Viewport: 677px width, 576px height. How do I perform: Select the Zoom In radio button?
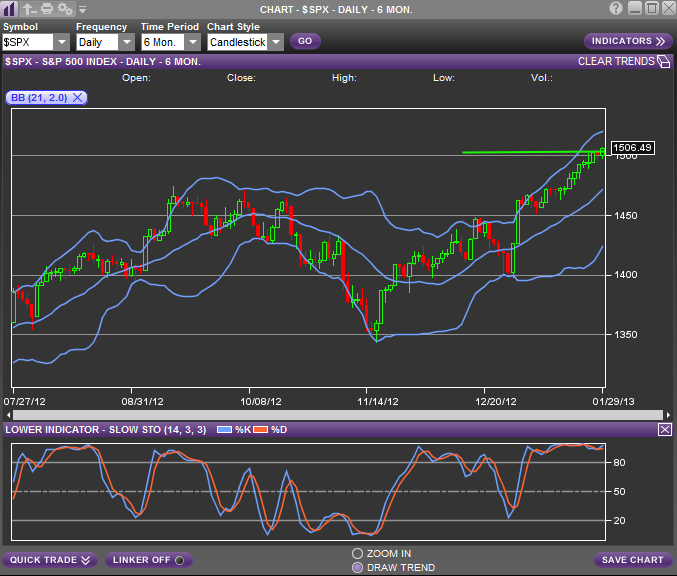(358, 553)
